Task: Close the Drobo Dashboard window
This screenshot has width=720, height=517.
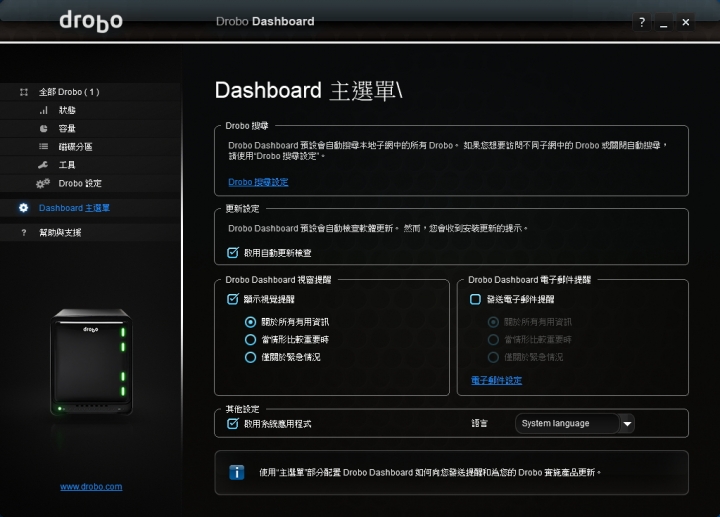Action: pos(686,22)
